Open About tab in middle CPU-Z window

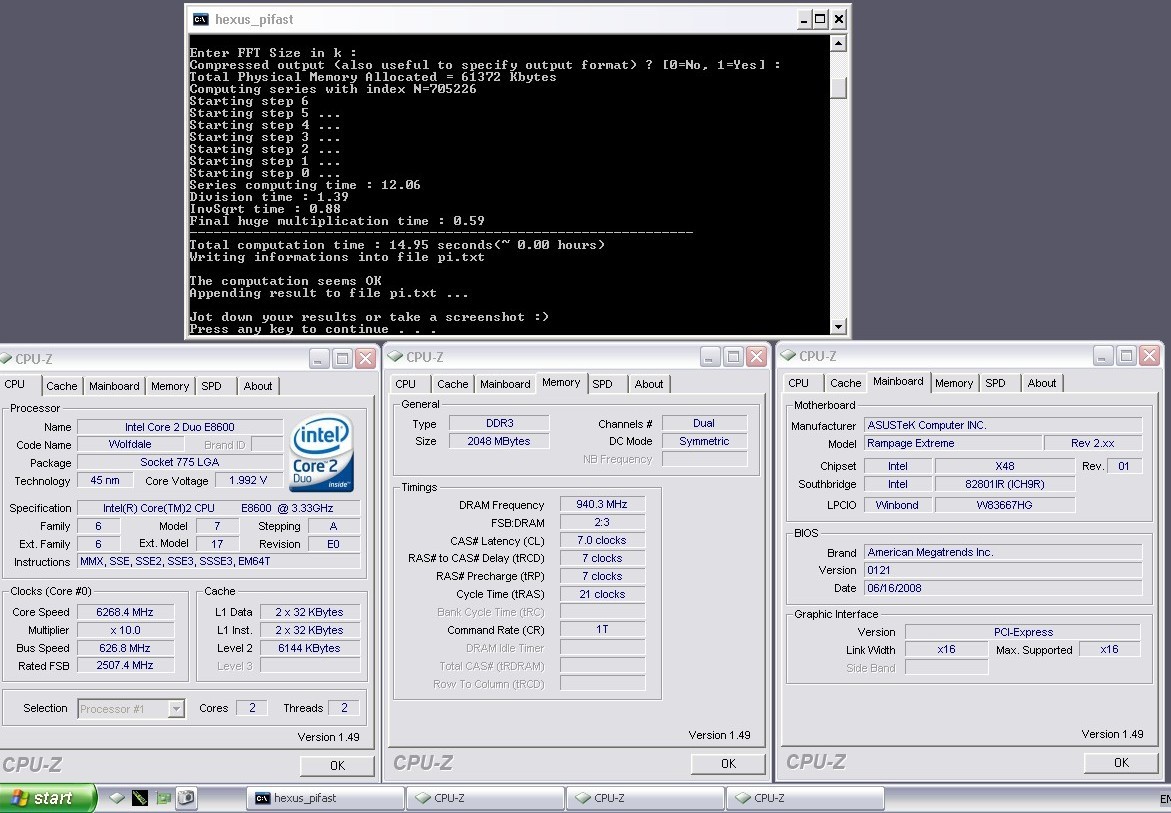(649, 384)
